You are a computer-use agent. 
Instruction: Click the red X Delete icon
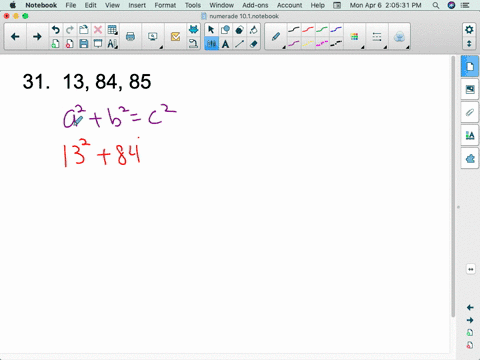point(98,30)
